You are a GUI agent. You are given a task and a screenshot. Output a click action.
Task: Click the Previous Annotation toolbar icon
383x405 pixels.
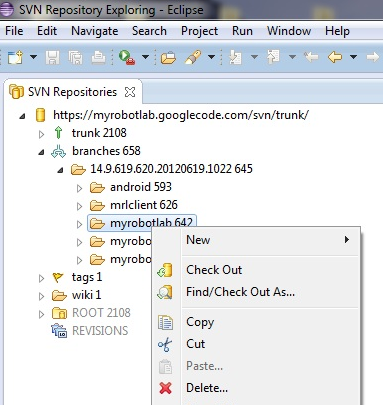pyautogui.click(x=273, y=57)
